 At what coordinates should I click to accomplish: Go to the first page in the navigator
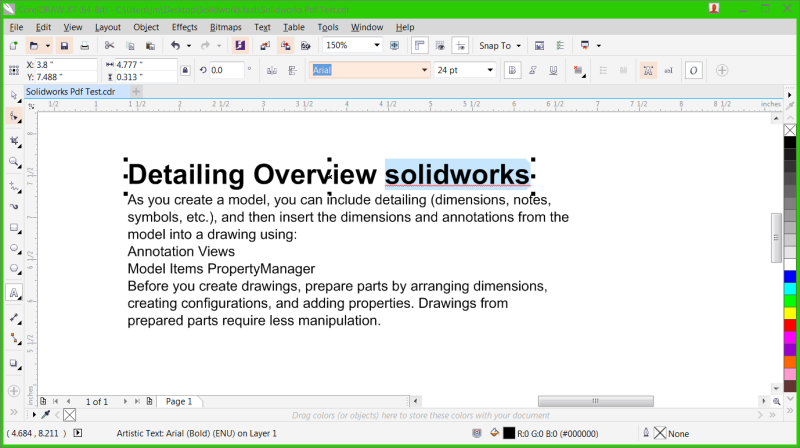pyautogui.click(x=56, y=402)
